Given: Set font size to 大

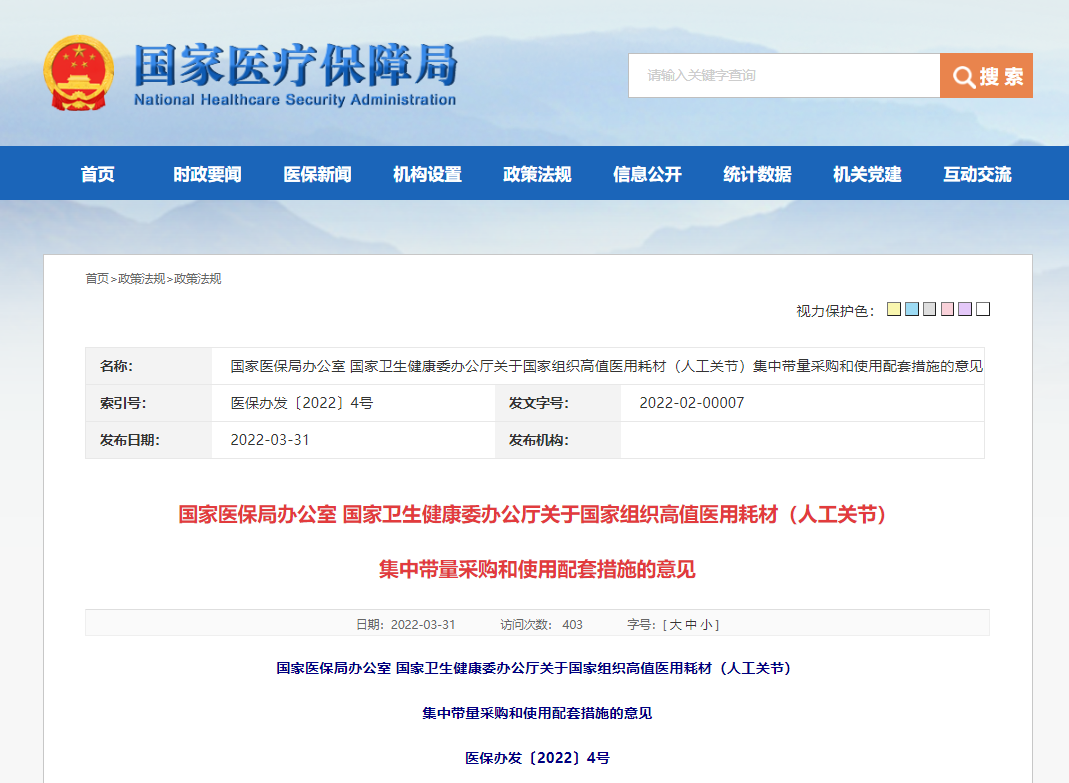Looking at the screenshot, I should pyautogui.click(x=677, y=624).
